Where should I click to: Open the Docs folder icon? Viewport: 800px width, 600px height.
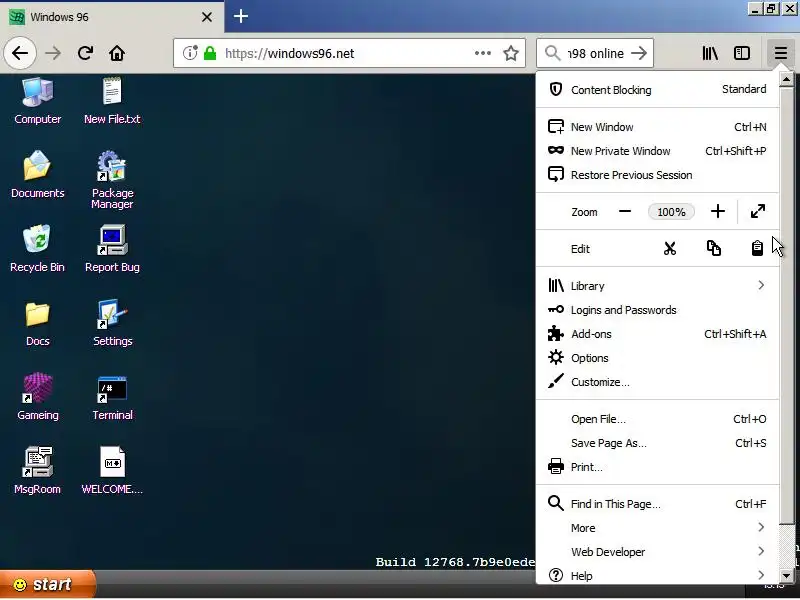pyautogui.click(x=37, y=322)
